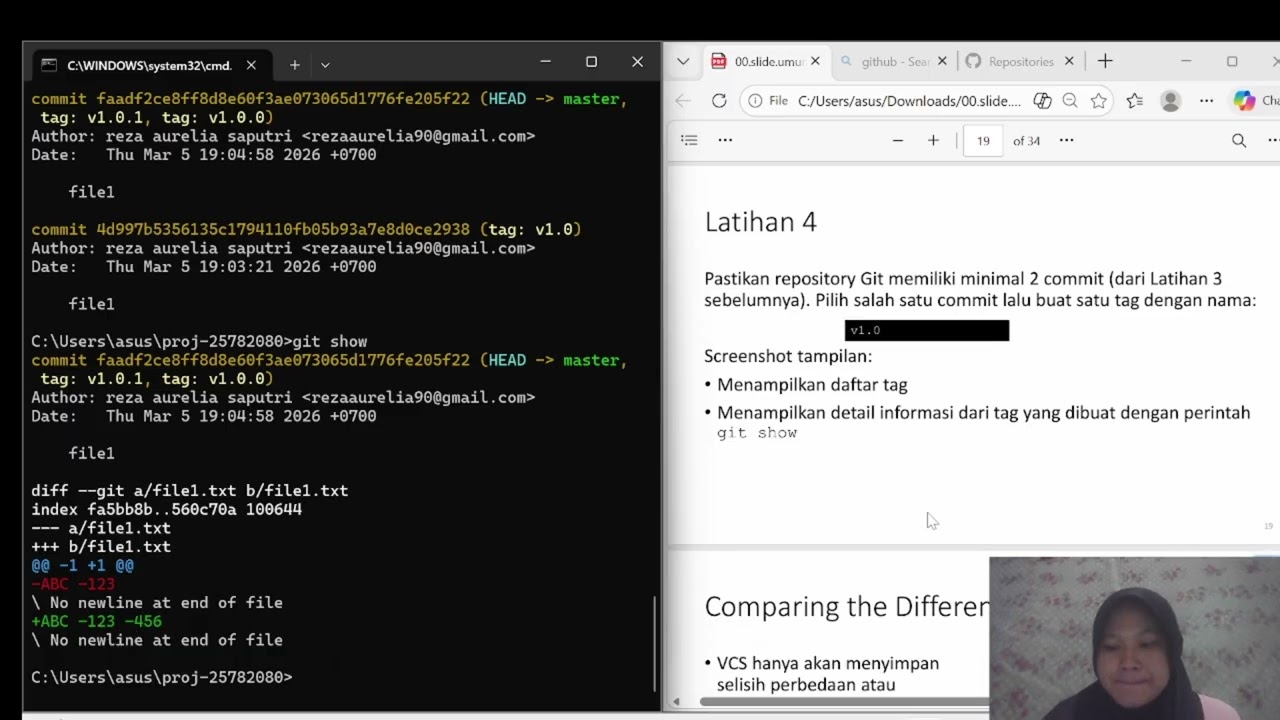Click the 4d997b5356 commit hash line

tap(306, 230)
